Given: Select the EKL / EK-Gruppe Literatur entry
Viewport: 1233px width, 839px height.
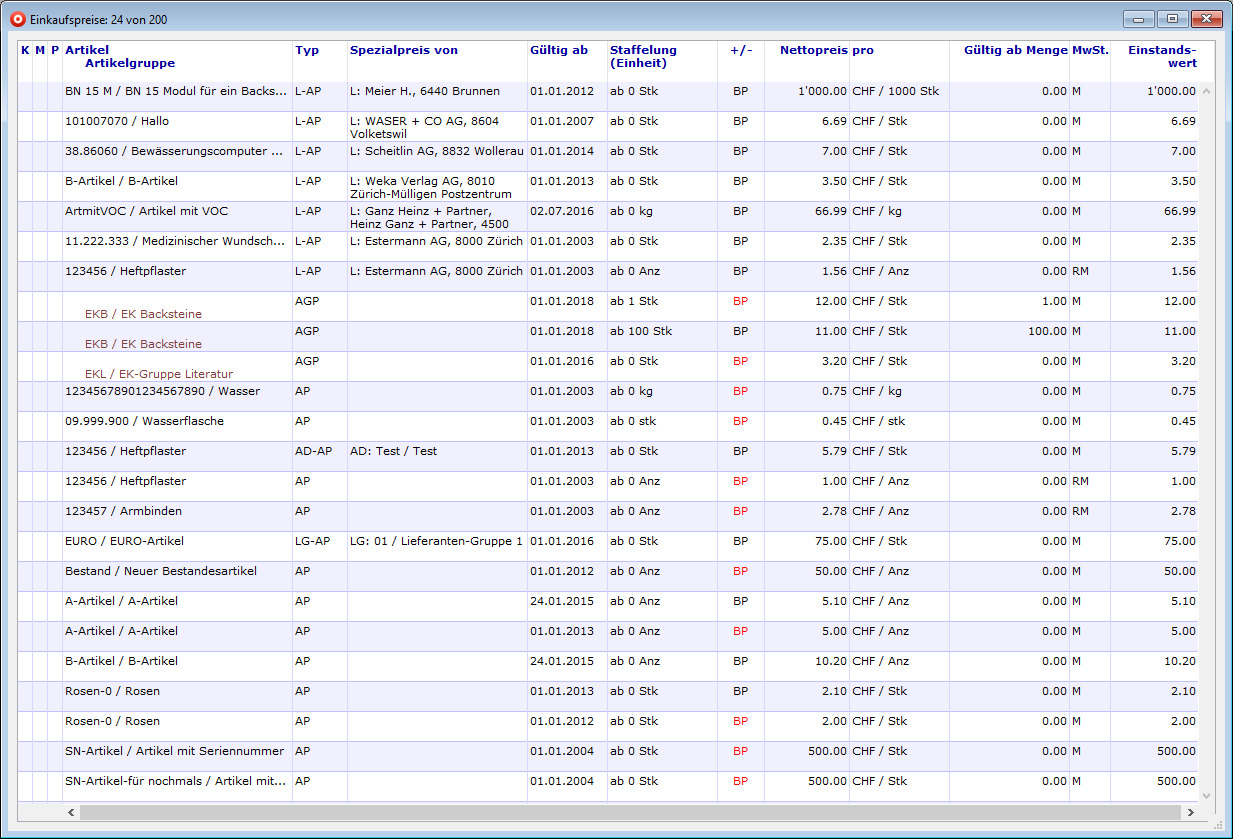Looking at the screenshot, I should point(158,374).
